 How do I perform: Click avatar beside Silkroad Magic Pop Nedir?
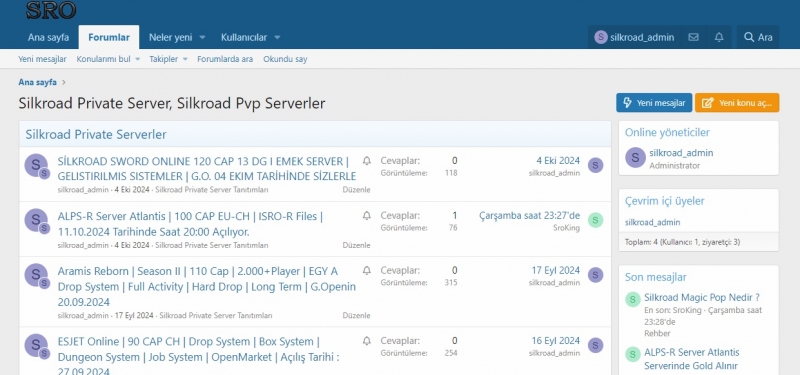click(633, 299)
